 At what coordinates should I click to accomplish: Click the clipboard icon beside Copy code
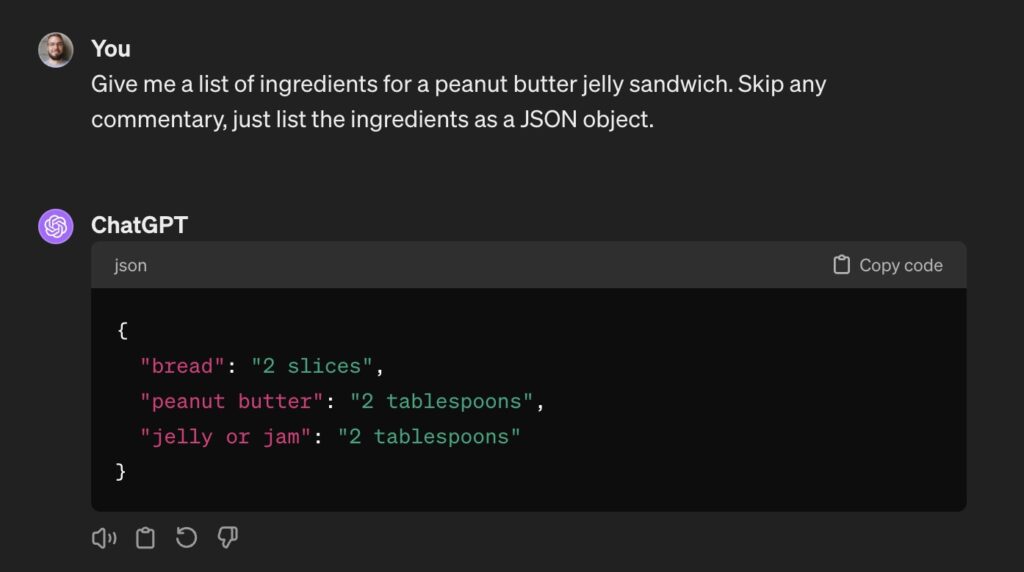click(x=841, y=264)
